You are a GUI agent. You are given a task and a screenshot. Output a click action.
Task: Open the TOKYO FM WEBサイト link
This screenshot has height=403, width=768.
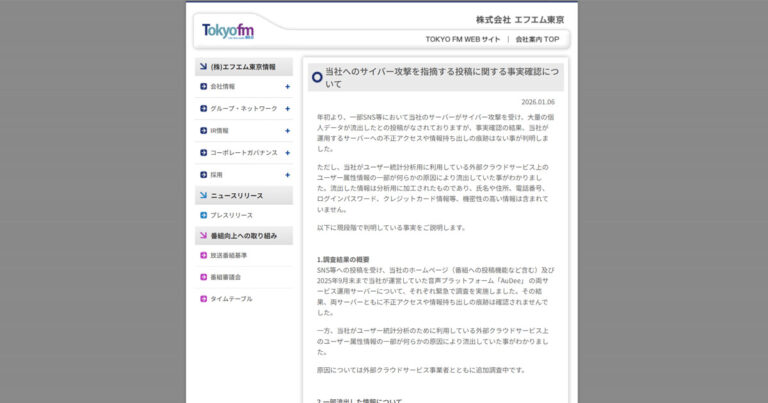[x=463, y=39]
